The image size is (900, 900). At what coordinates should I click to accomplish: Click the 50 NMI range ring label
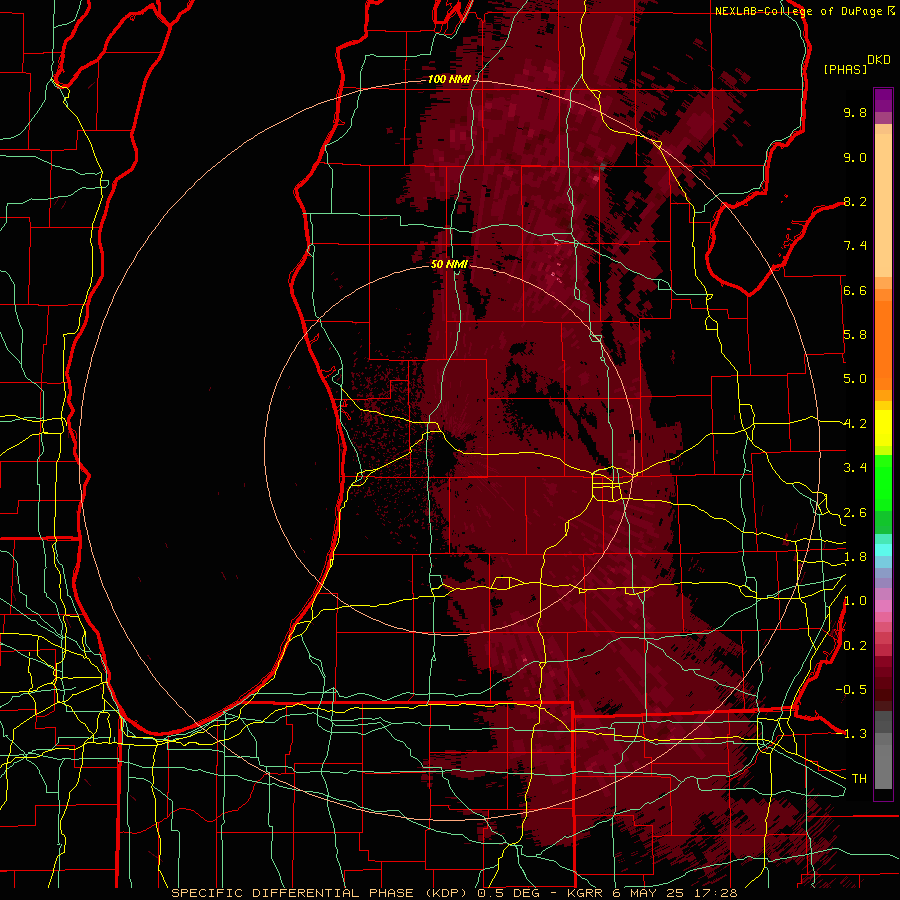pyautogui.click(x=449, y=264)
